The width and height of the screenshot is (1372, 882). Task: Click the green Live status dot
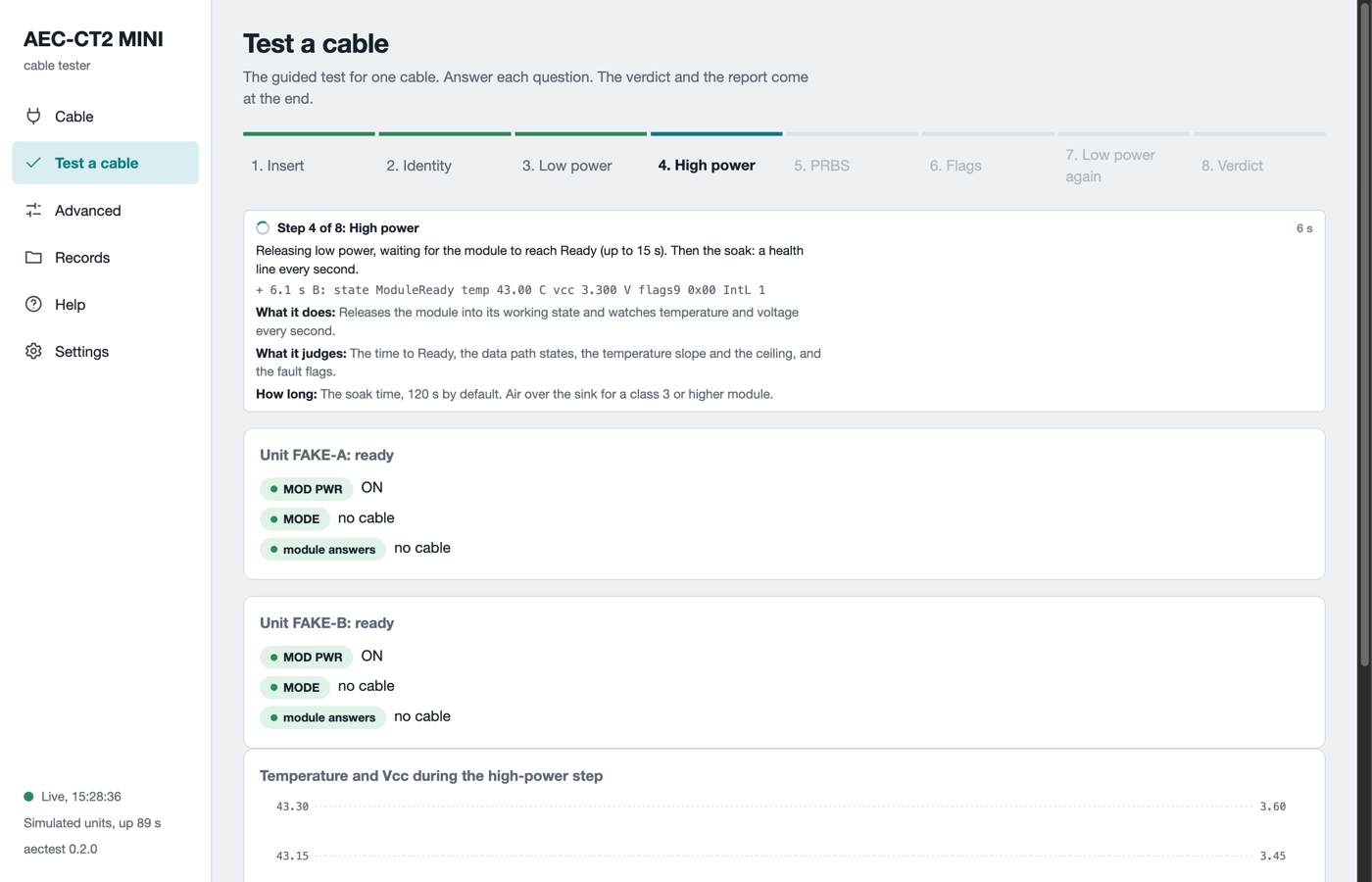[x=28, y=797]
